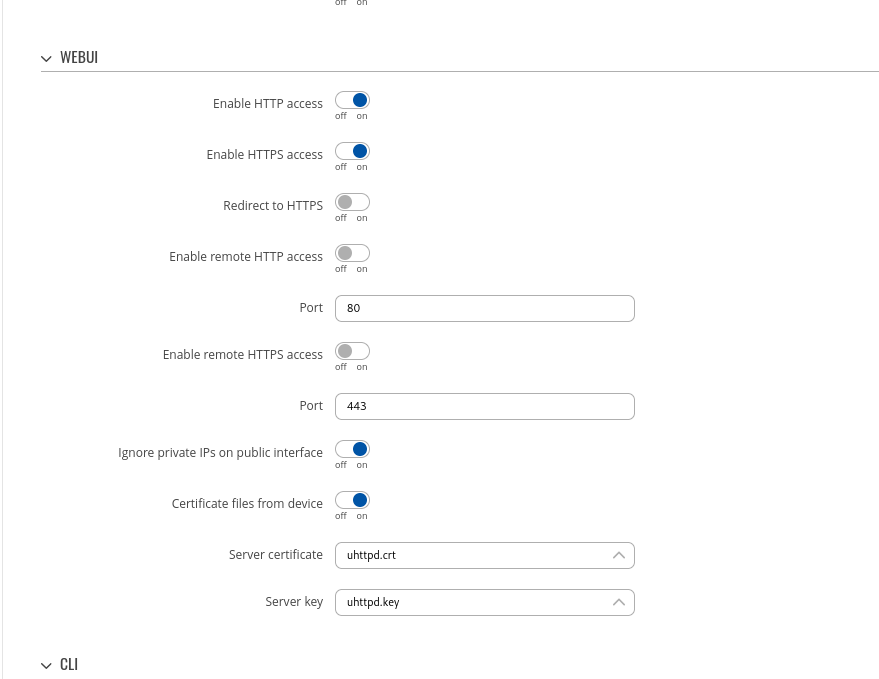Screen dimensions: 879x679
Task: Click the arrow icon in Server certificate box
Action: 619,555
